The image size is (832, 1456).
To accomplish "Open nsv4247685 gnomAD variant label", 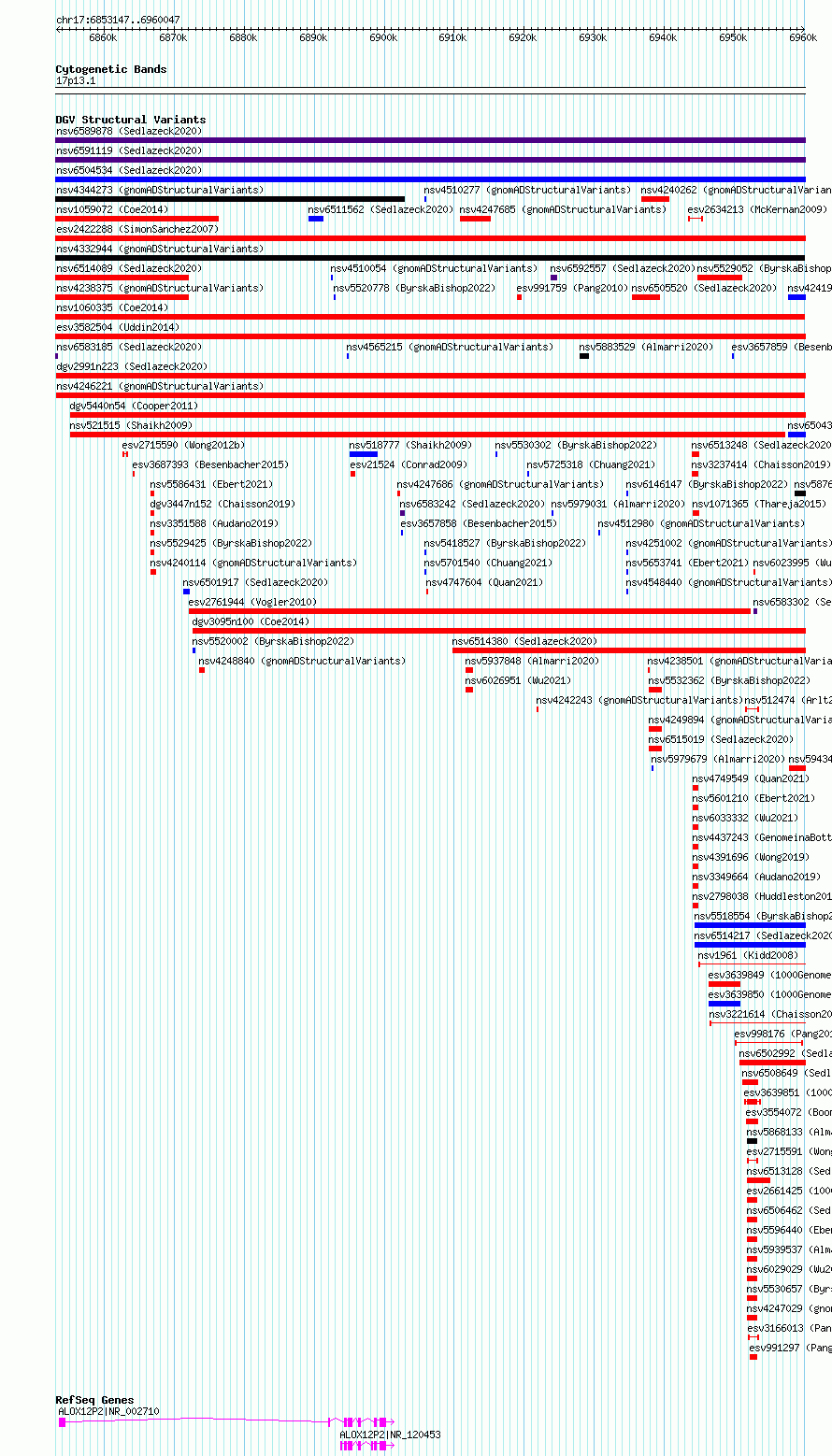I will coord(563,209).
